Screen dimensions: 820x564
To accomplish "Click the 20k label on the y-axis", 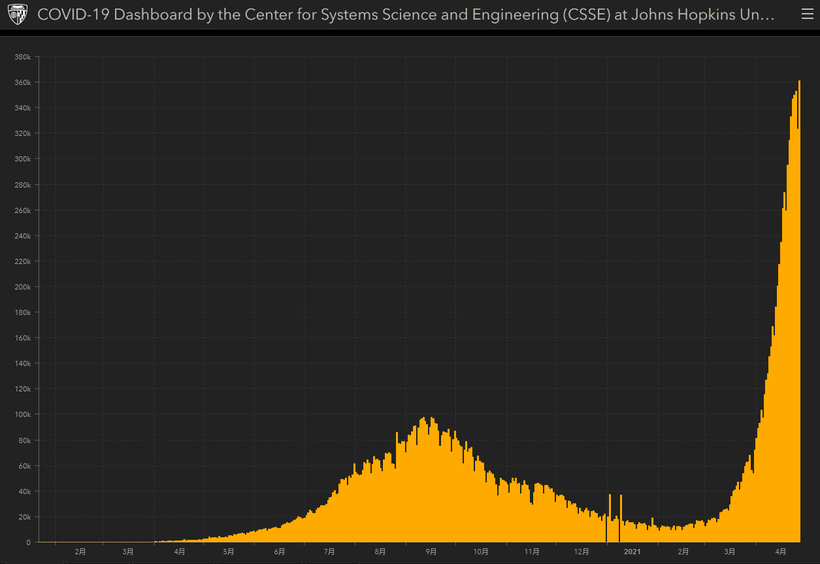I will click(x=24, y=516).
